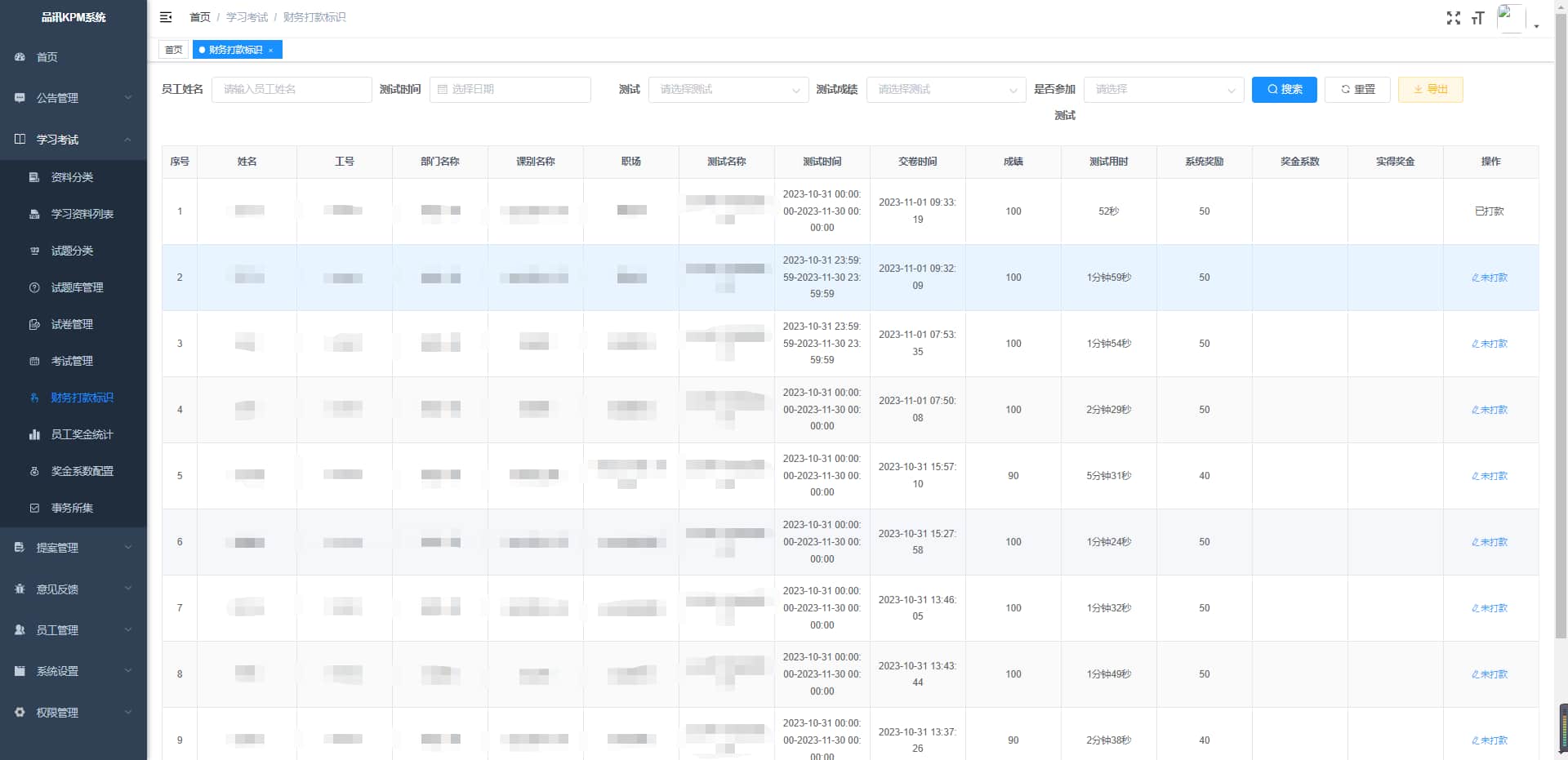1568x760 pixels.
Task: Click 未打款 link in row 4
Action: 1490,410
